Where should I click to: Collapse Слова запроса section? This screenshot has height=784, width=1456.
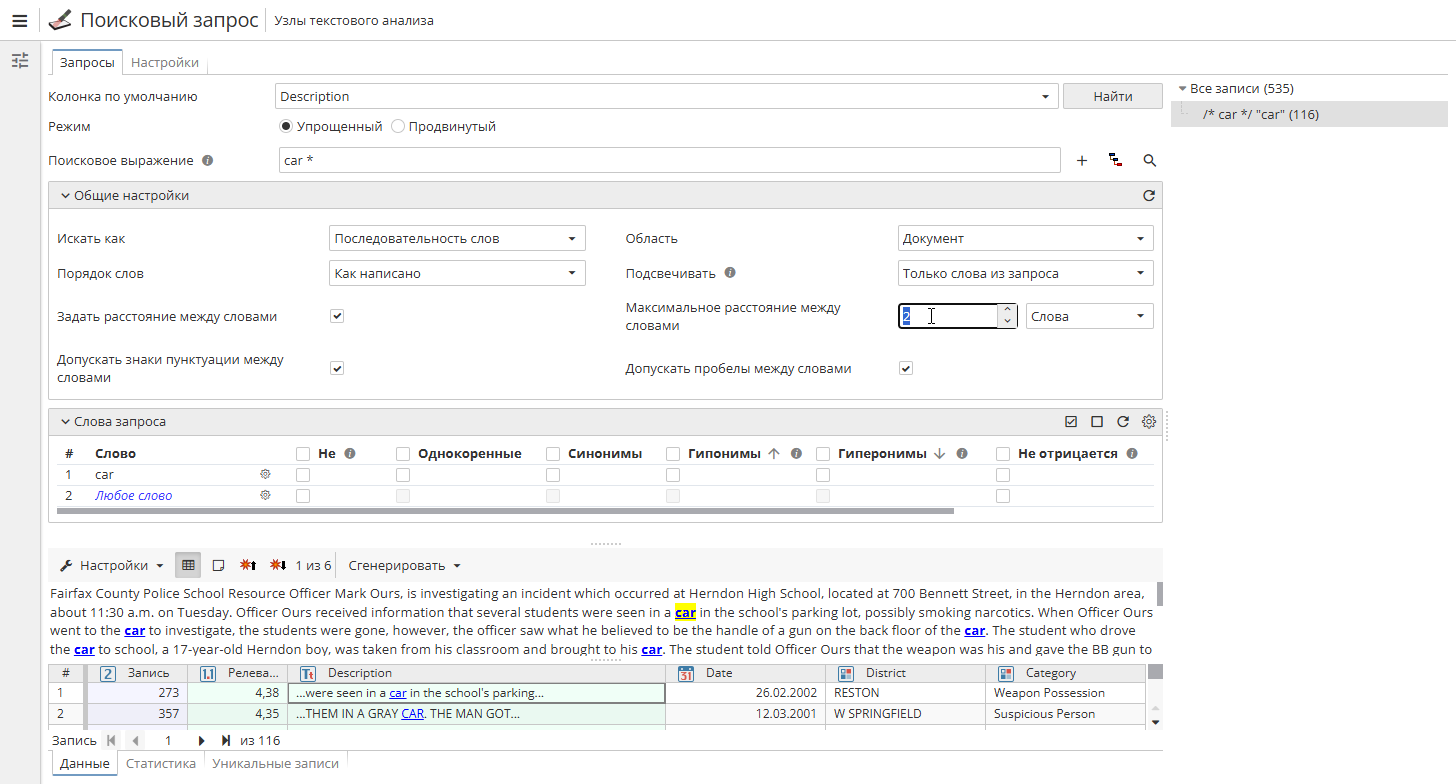(x=65, y=422)
